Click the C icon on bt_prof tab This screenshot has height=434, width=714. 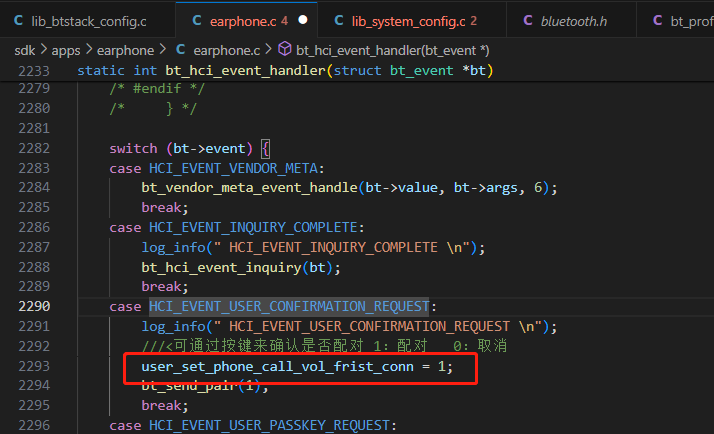(x=658, y=20)
